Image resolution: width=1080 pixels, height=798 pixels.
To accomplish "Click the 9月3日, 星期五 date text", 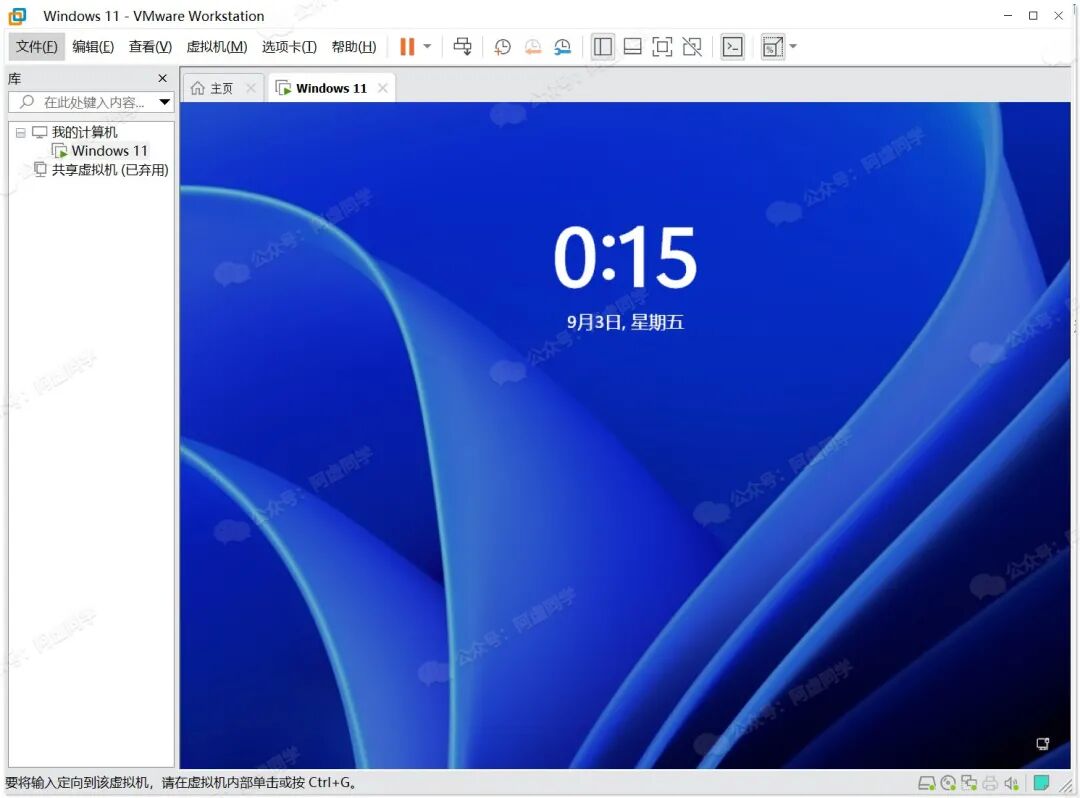I will pos(625,322).
